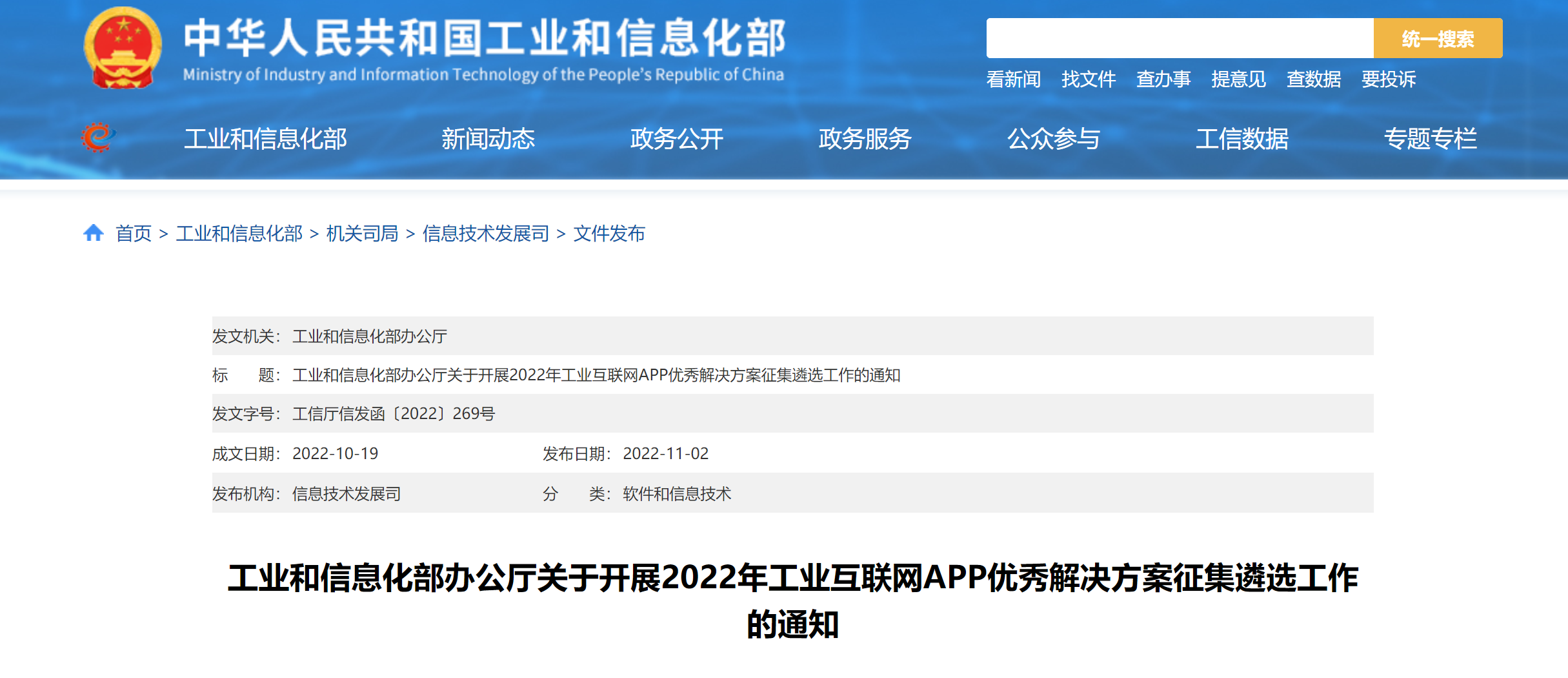Image resolution: width=1568 pixels, height=678 pixels.
Task: Open the 查办事 quick link
Action: (x=1163, y=79)
